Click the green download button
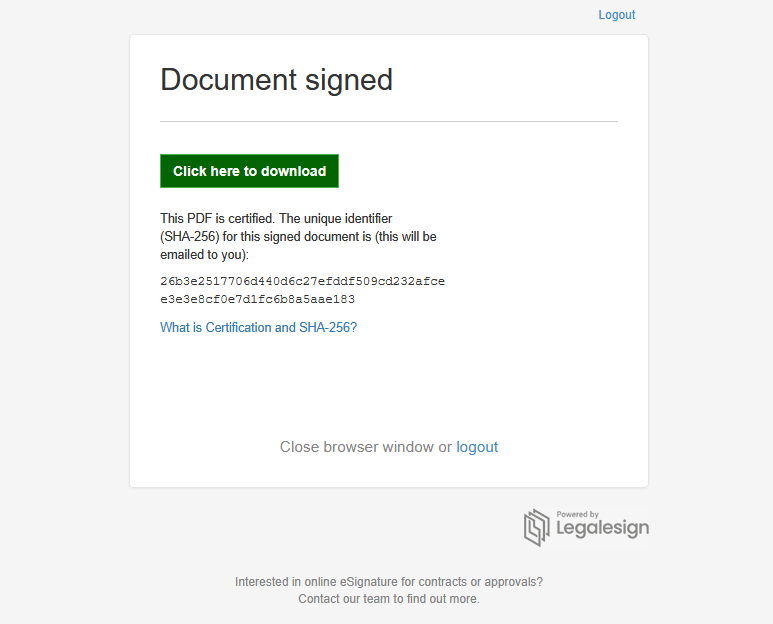Image resolution: width=773 pixels, height=624 pixels. point(249,171)
